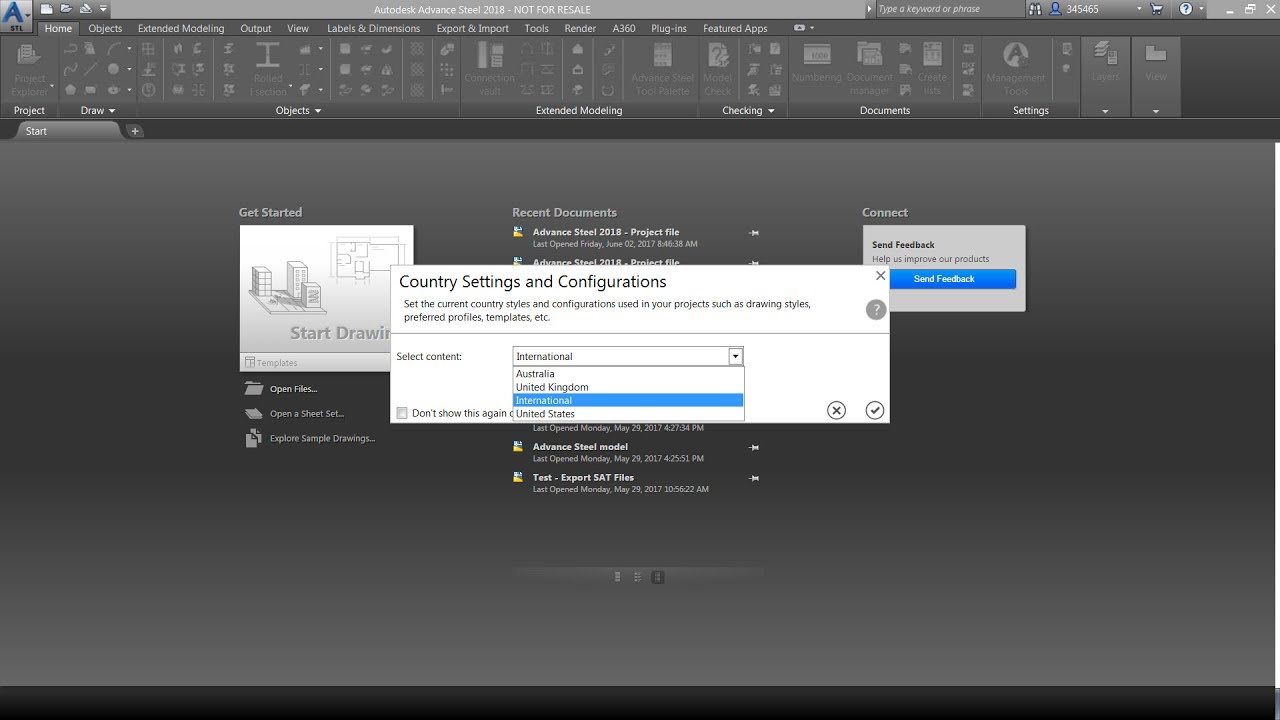Expand the Layers panel arrow
The width and height of the screenshot is (1280, 720).
(1105, 111)
